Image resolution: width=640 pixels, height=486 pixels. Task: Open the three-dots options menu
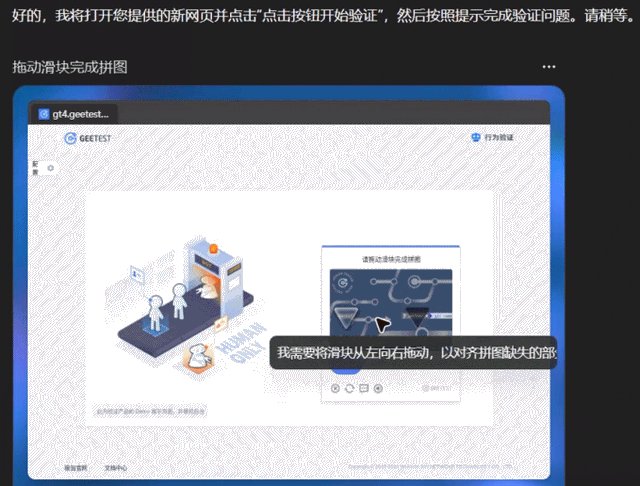tap(549, 67)
